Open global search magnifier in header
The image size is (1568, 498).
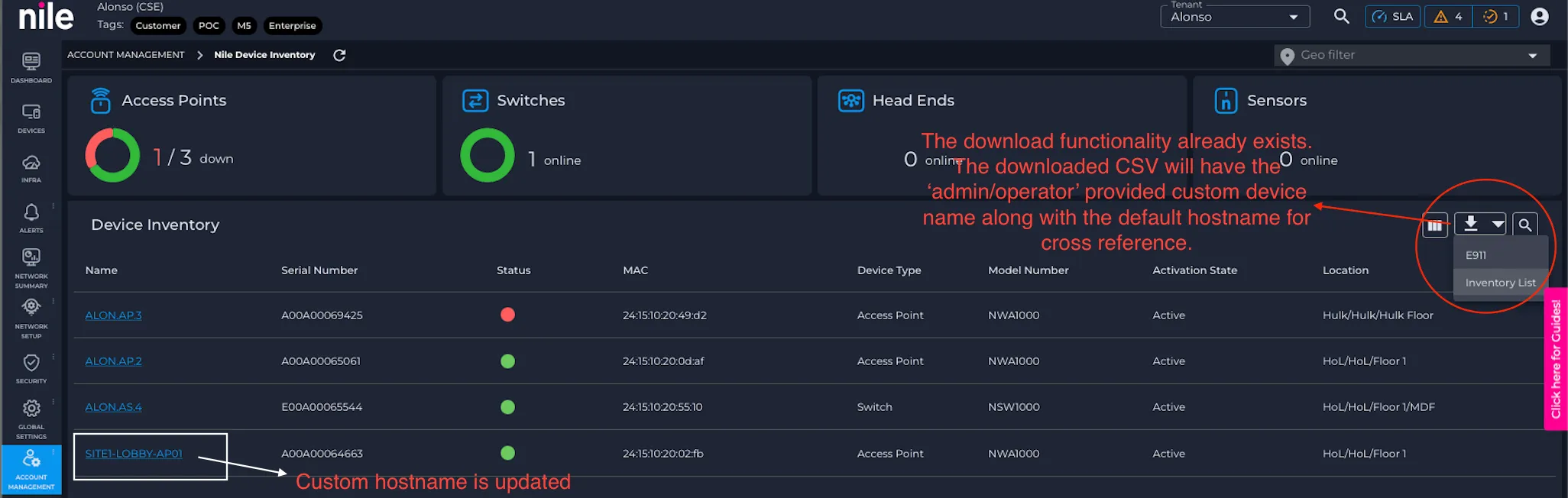pyautogui.click(x=1341, y=16)
